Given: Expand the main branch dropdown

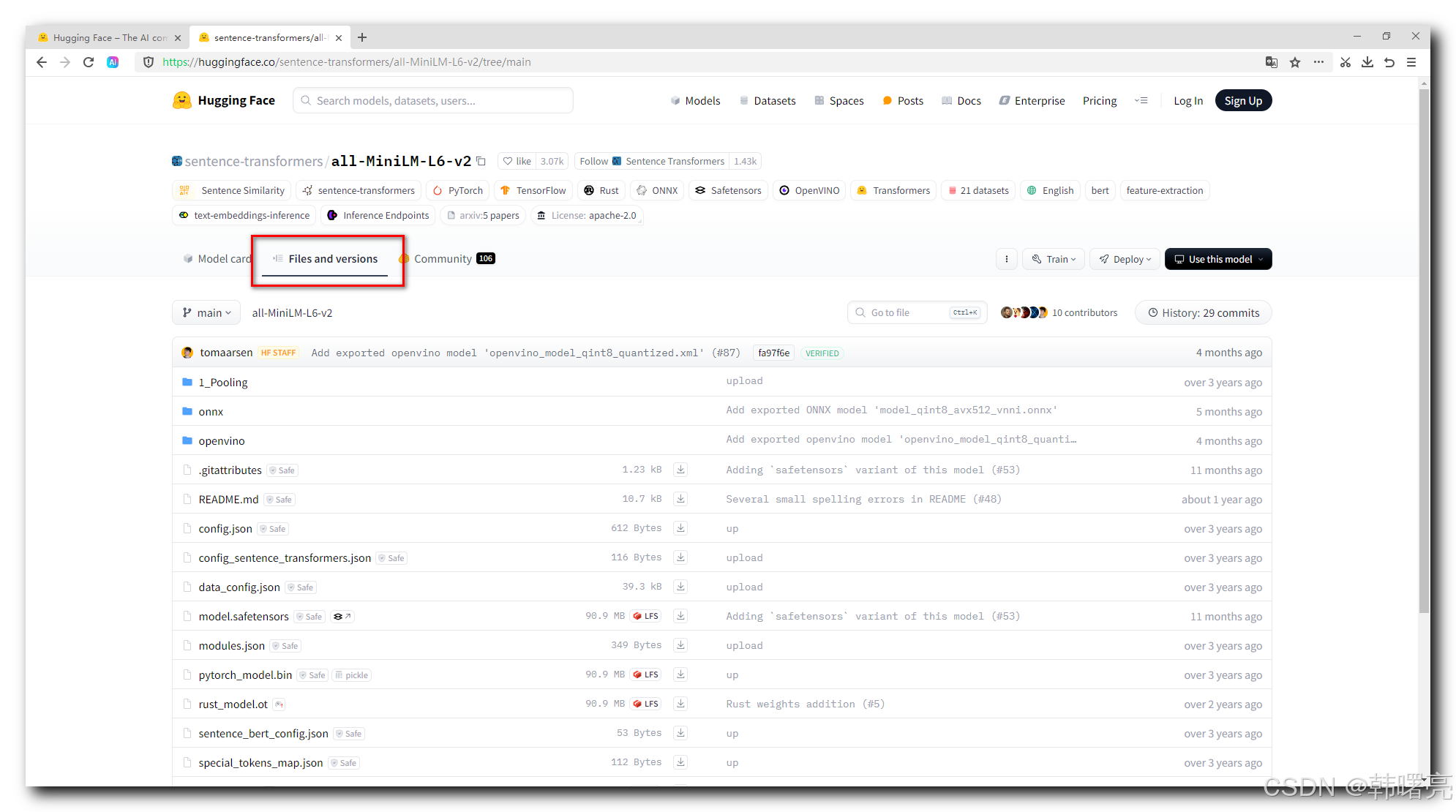Looking at the screenshot, I should [206, 312].
